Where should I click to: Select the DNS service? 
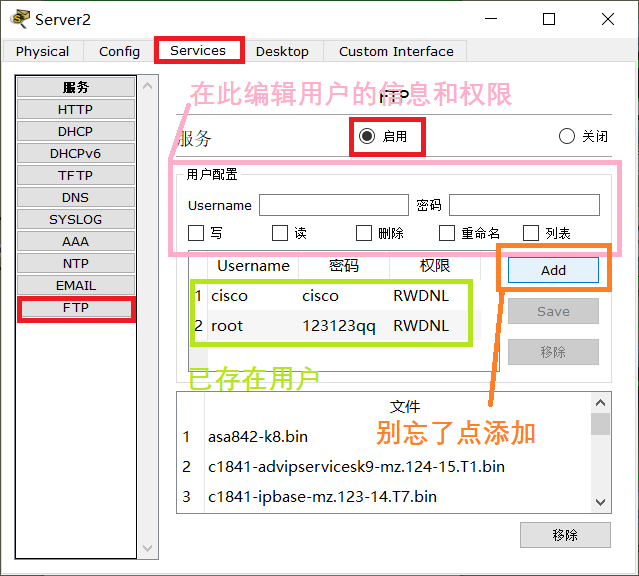tap(76, 197)
